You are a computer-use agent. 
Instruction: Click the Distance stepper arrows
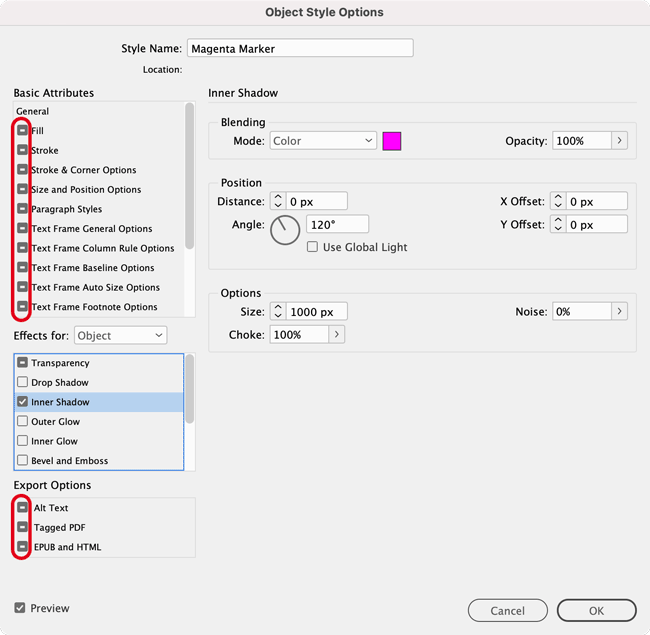(x=278, y=201)
